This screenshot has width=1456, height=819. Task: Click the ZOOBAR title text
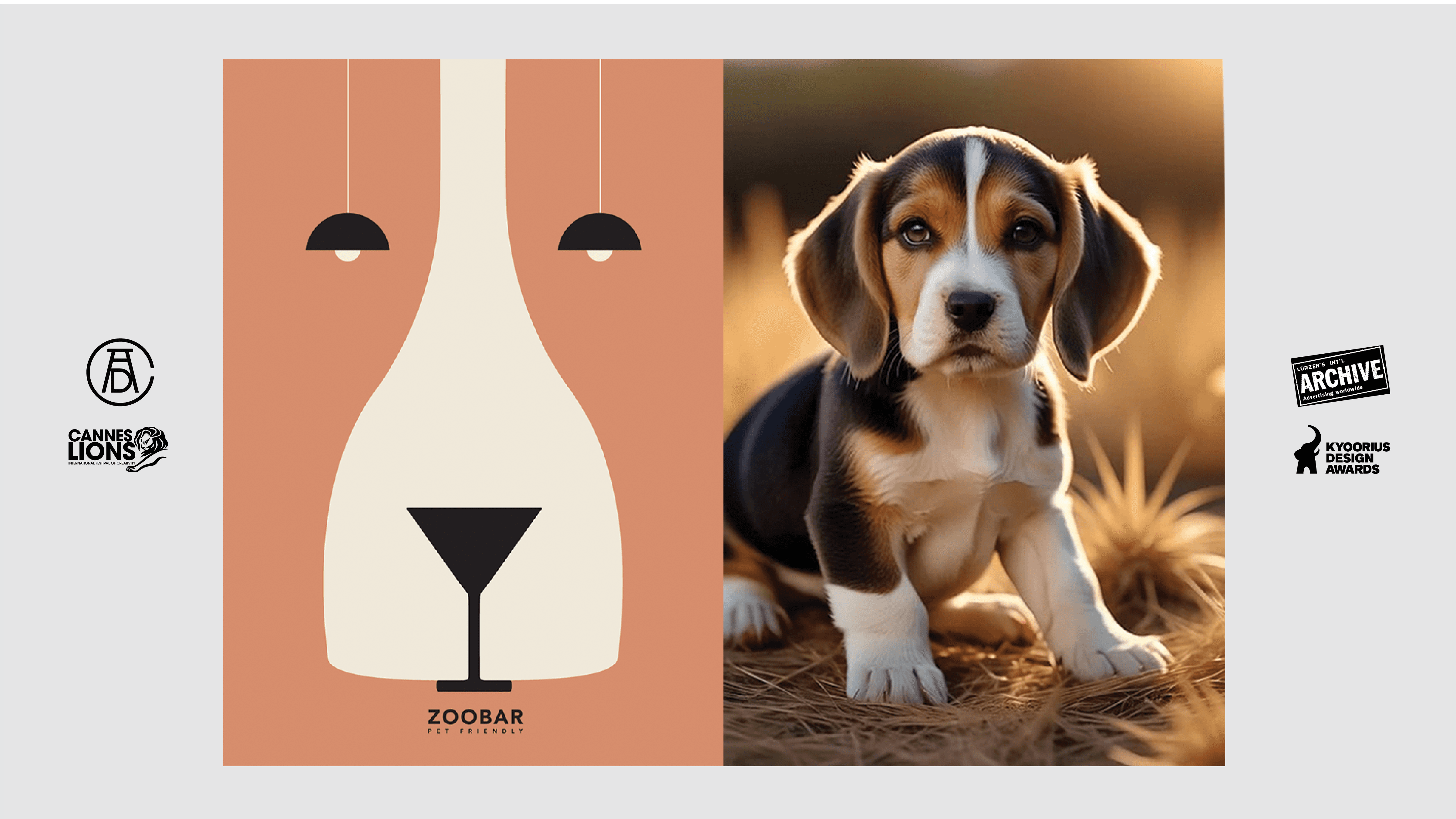click(x=475, y=717)
